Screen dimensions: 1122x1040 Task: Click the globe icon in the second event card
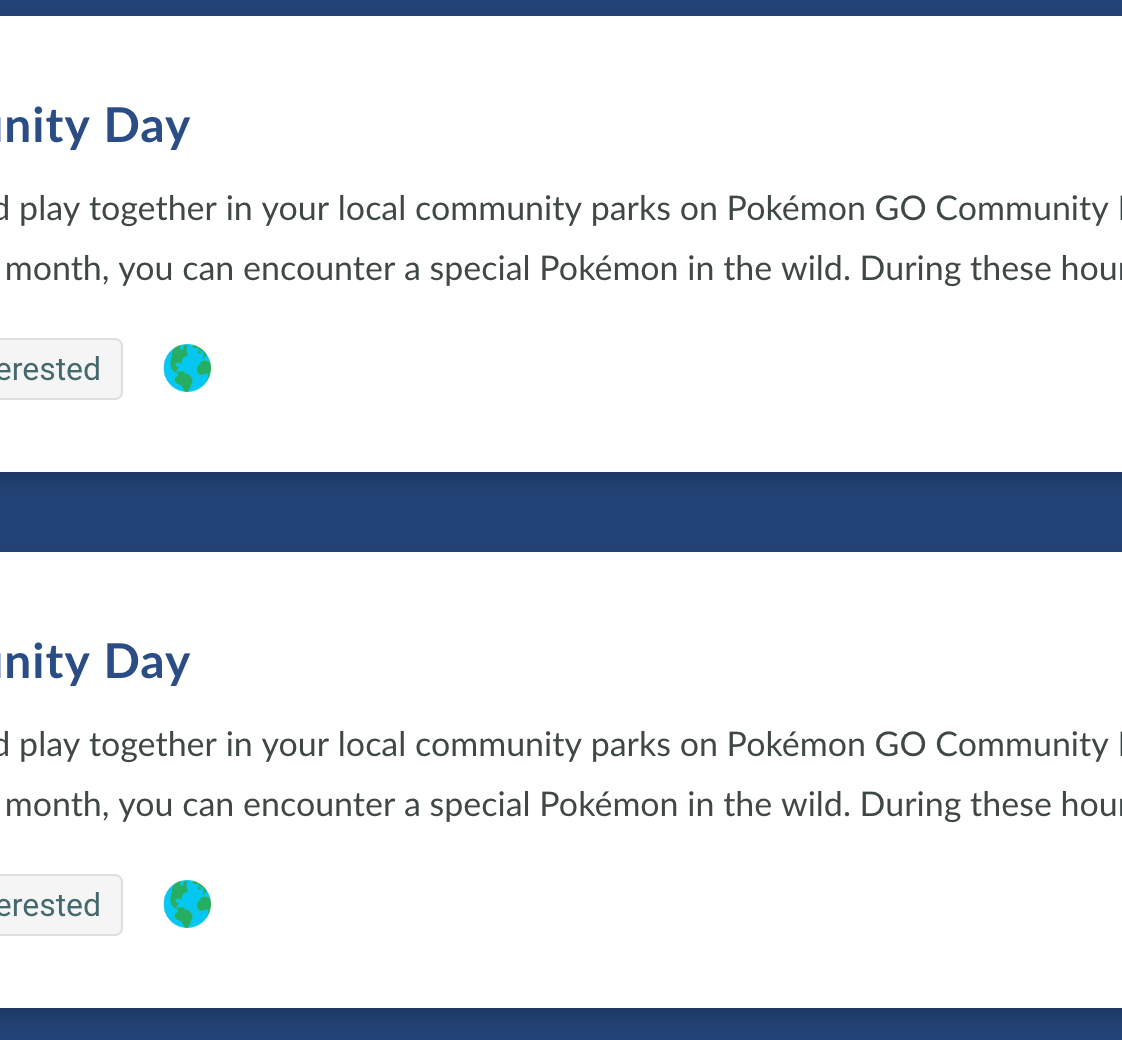pyautogui.click(x=187, y=904)
